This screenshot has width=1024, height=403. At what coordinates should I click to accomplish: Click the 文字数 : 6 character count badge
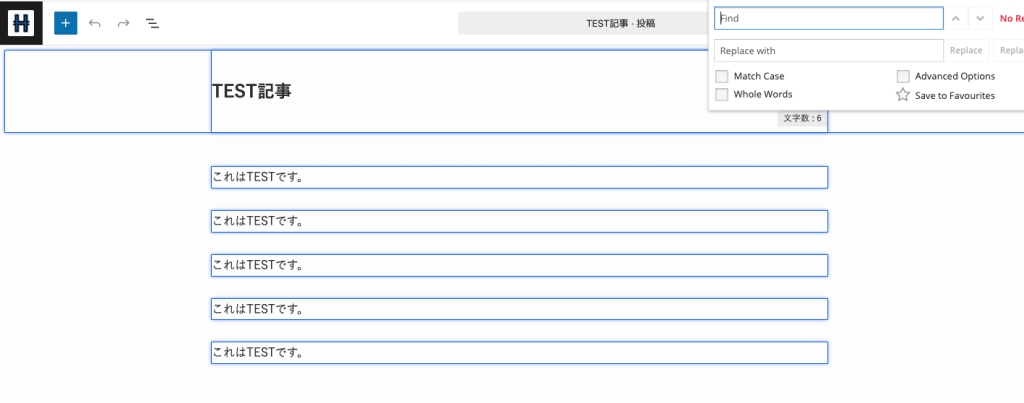click(x=802, y=118)
